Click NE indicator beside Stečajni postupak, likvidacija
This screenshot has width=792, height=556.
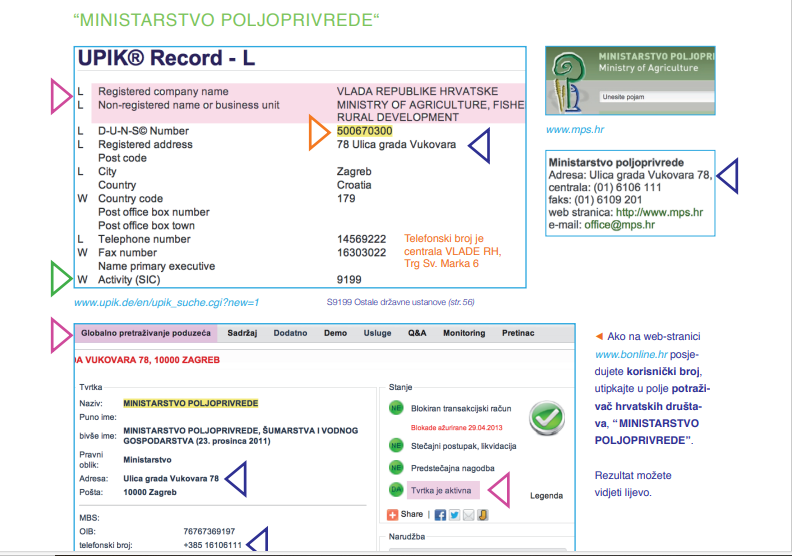click(x=396, y=445)
